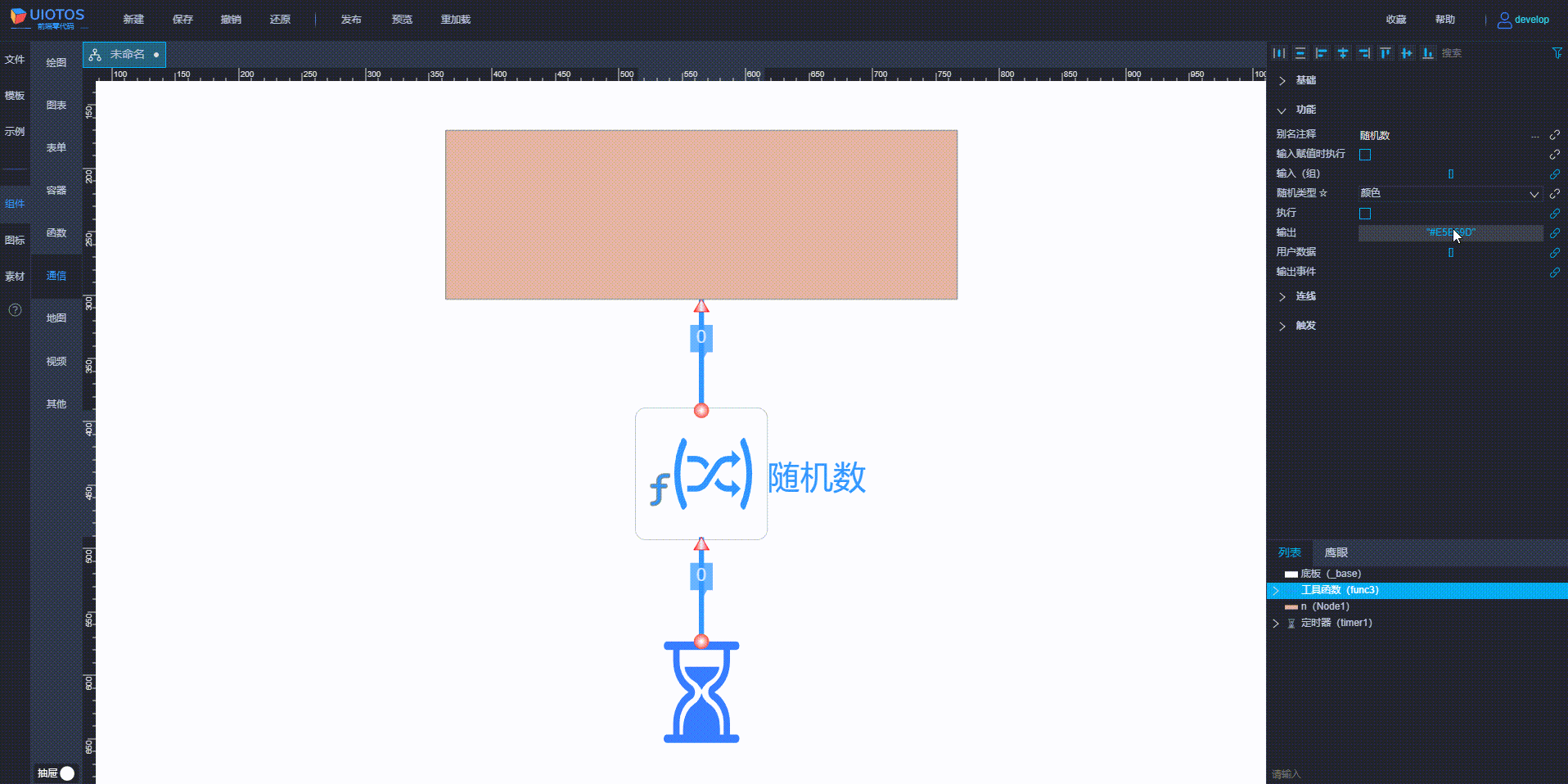Open the 通信 category in component sidebar

pyautogui.click(x=55, y=276)
